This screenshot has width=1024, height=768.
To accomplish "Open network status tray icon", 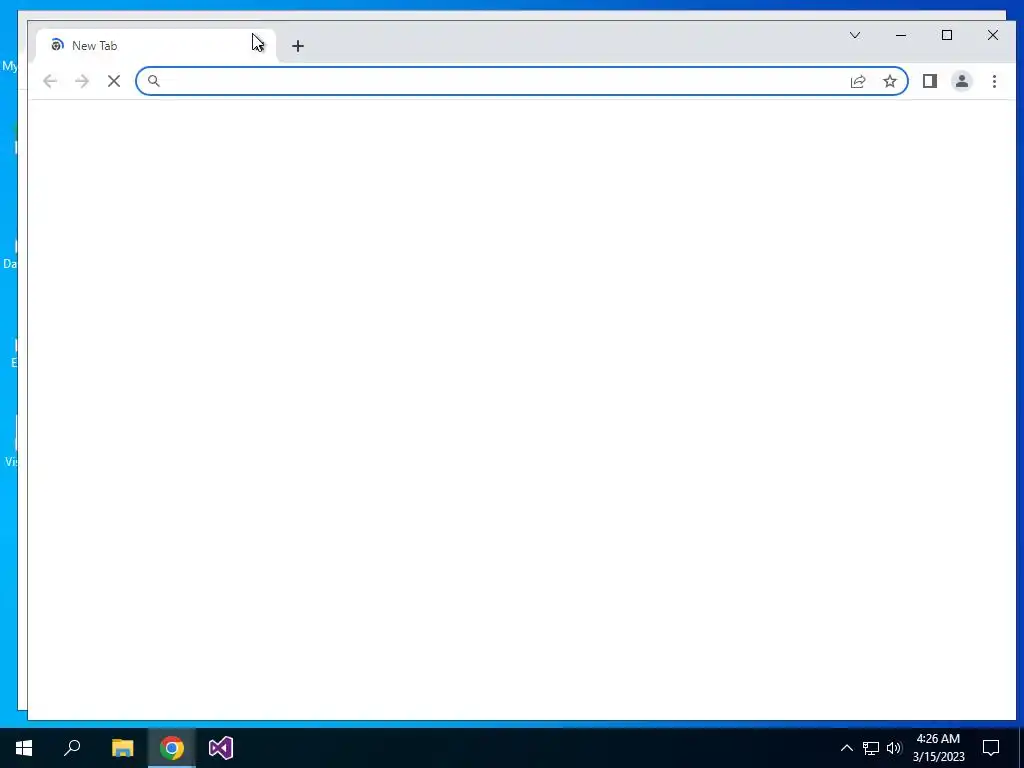I will click(871, 748).
